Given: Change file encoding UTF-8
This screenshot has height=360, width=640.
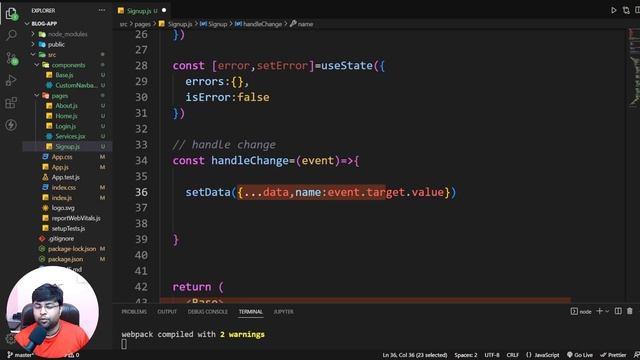Looking at the screenshot, I should pyautogui.click(x=492, y=355).
